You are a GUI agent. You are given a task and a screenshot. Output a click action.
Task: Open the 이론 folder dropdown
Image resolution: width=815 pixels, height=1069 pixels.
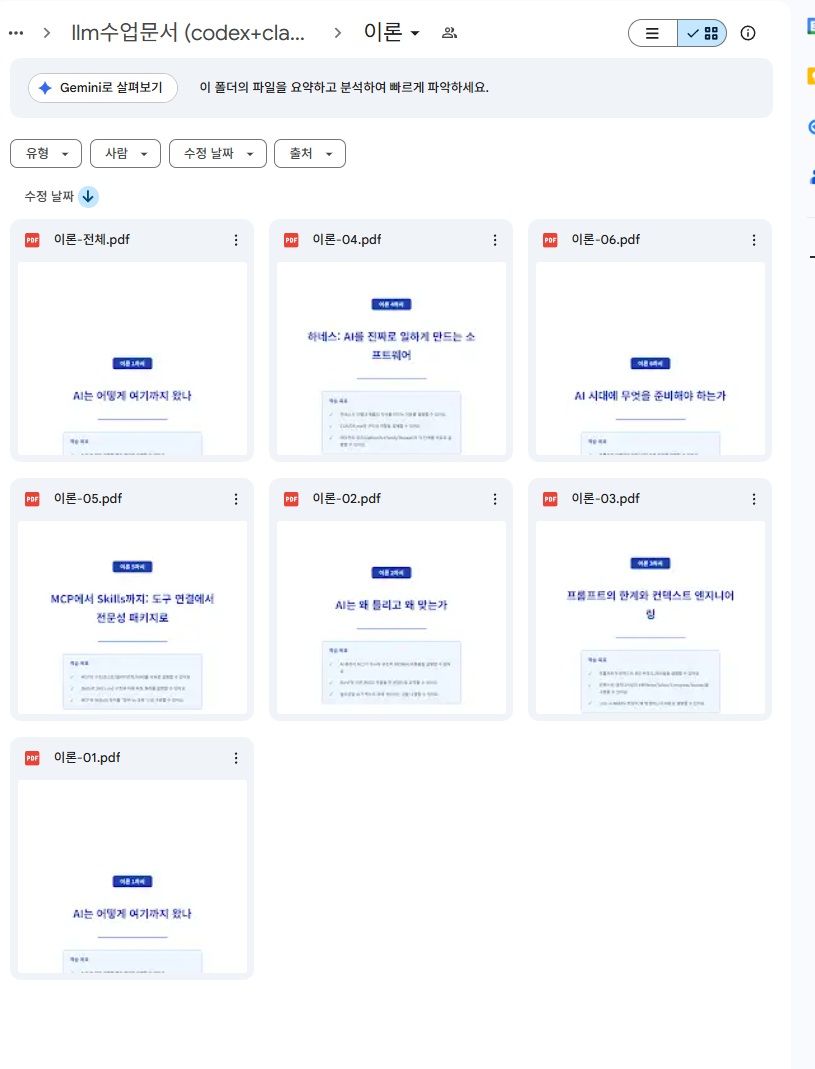391,33
